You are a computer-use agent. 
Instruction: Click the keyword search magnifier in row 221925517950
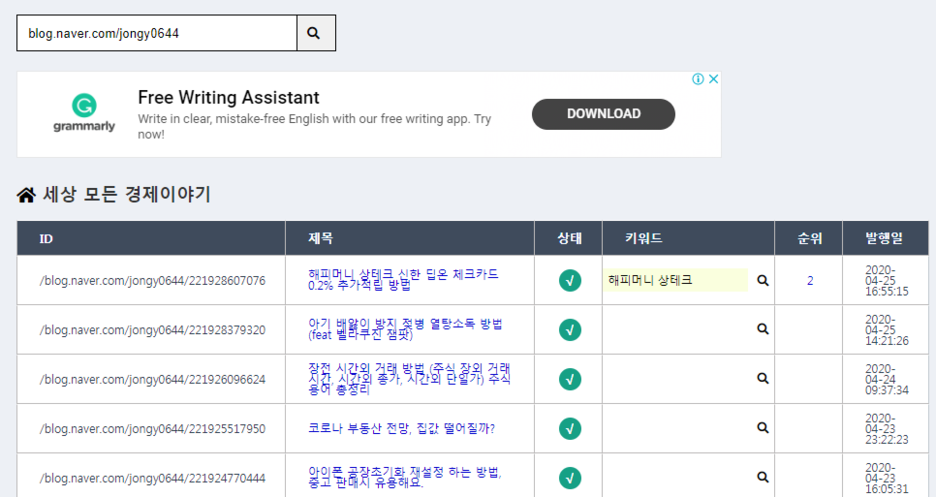click(763, 428)
